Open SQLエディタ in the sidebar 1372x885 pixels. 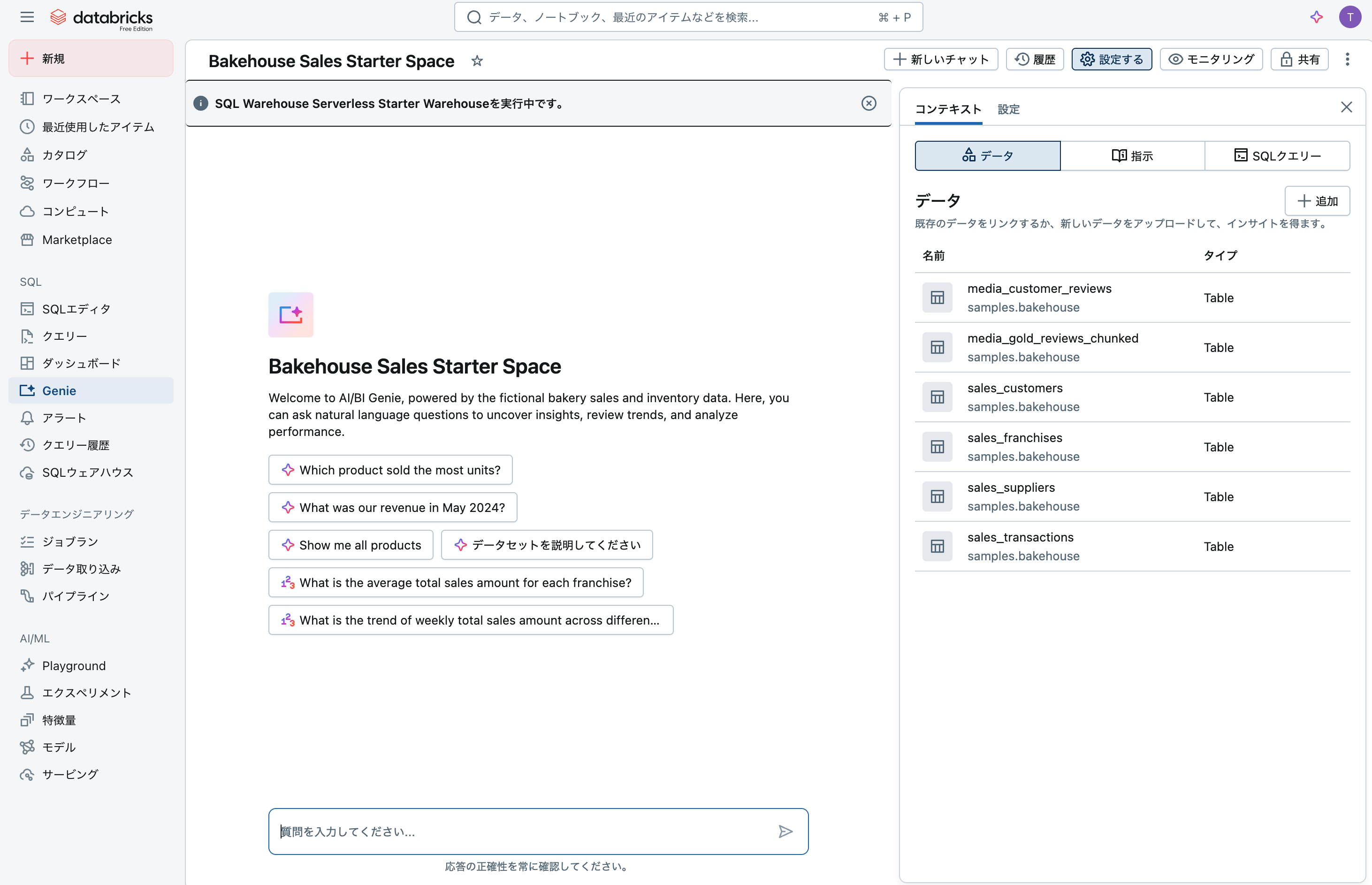[x=91, y=309]
